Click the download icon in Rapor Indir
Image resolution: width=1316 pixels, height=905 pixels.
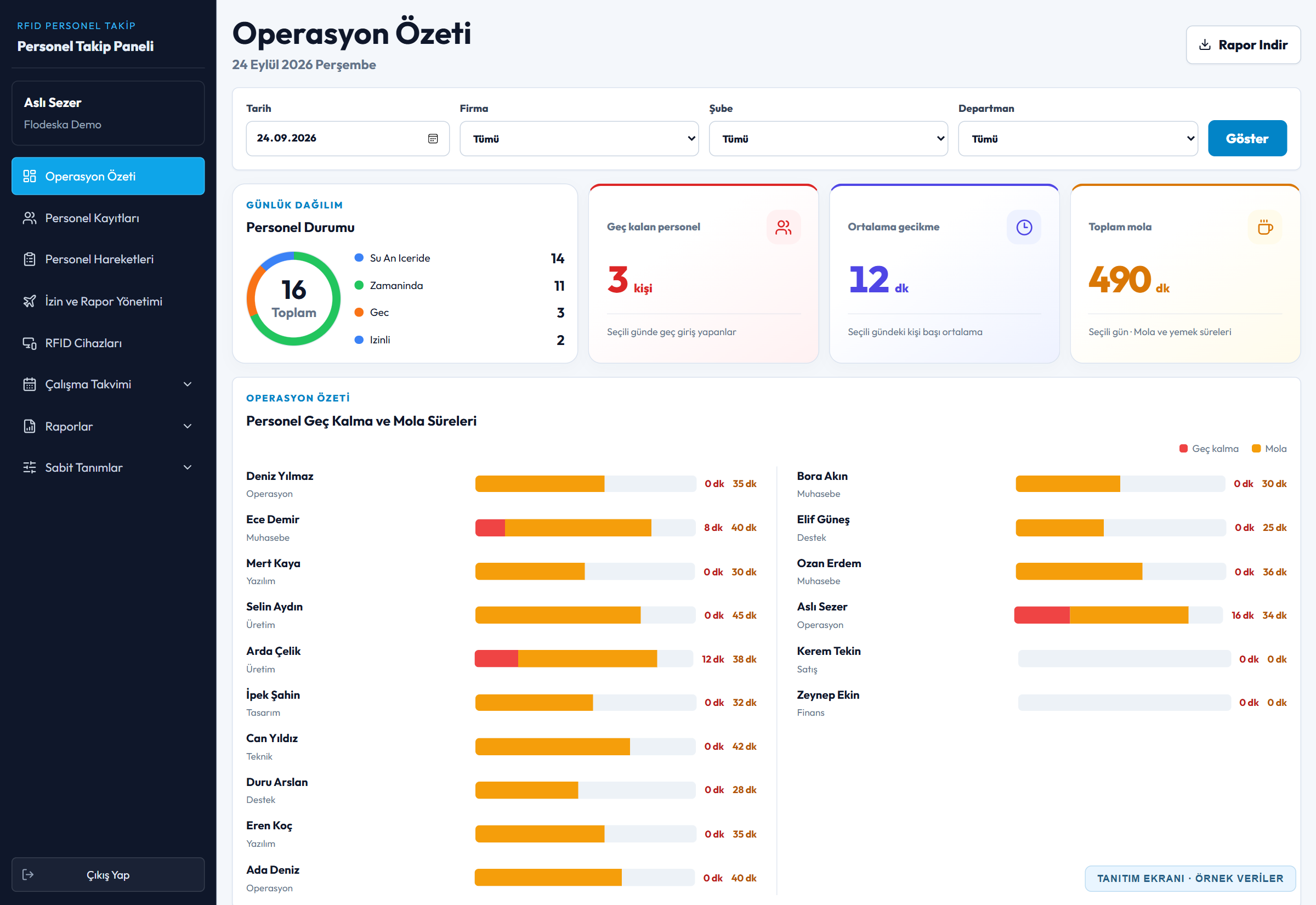tap(1205, 45)
